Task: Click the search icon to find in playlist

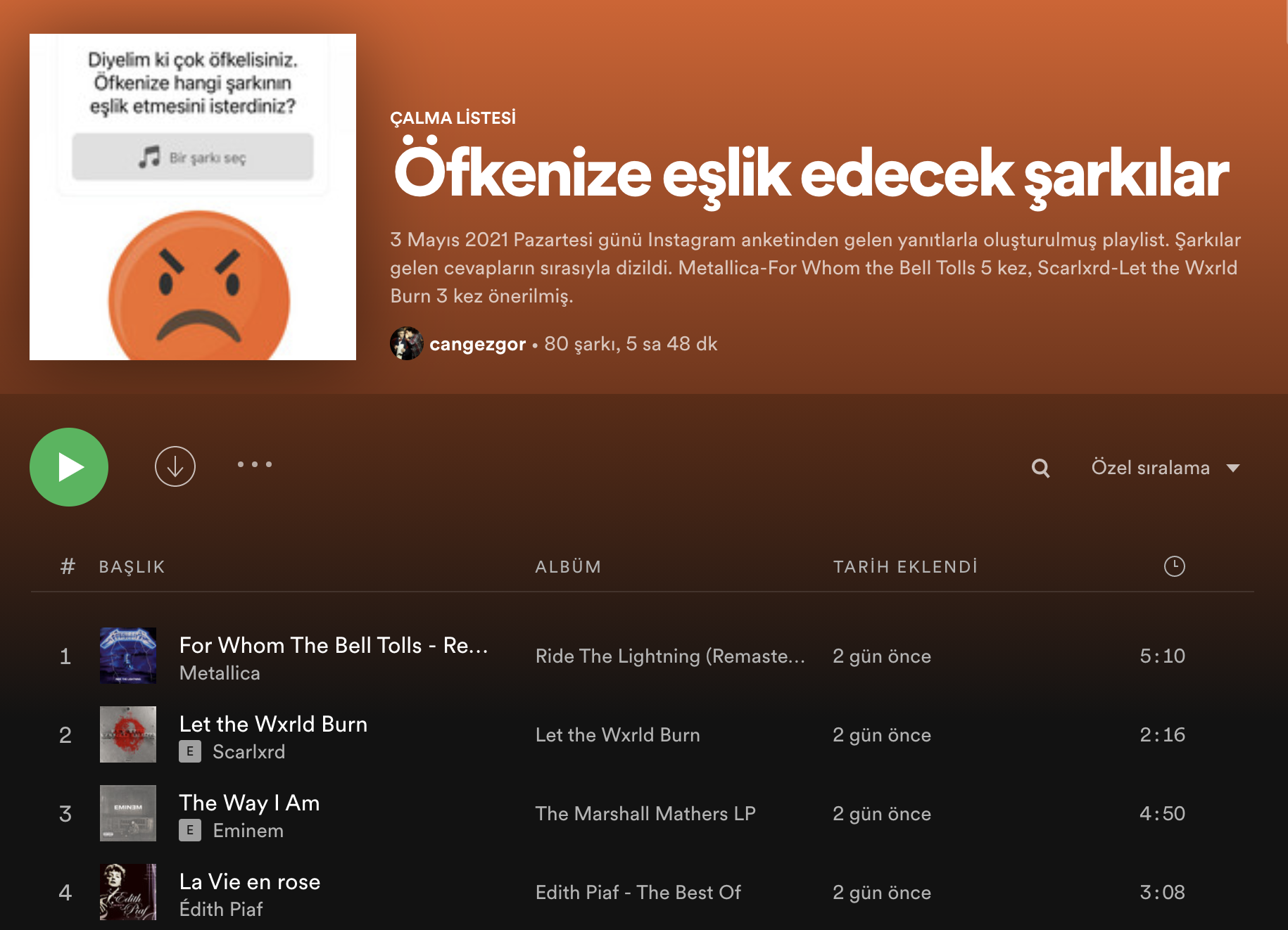Action: tap(1040, 467)
